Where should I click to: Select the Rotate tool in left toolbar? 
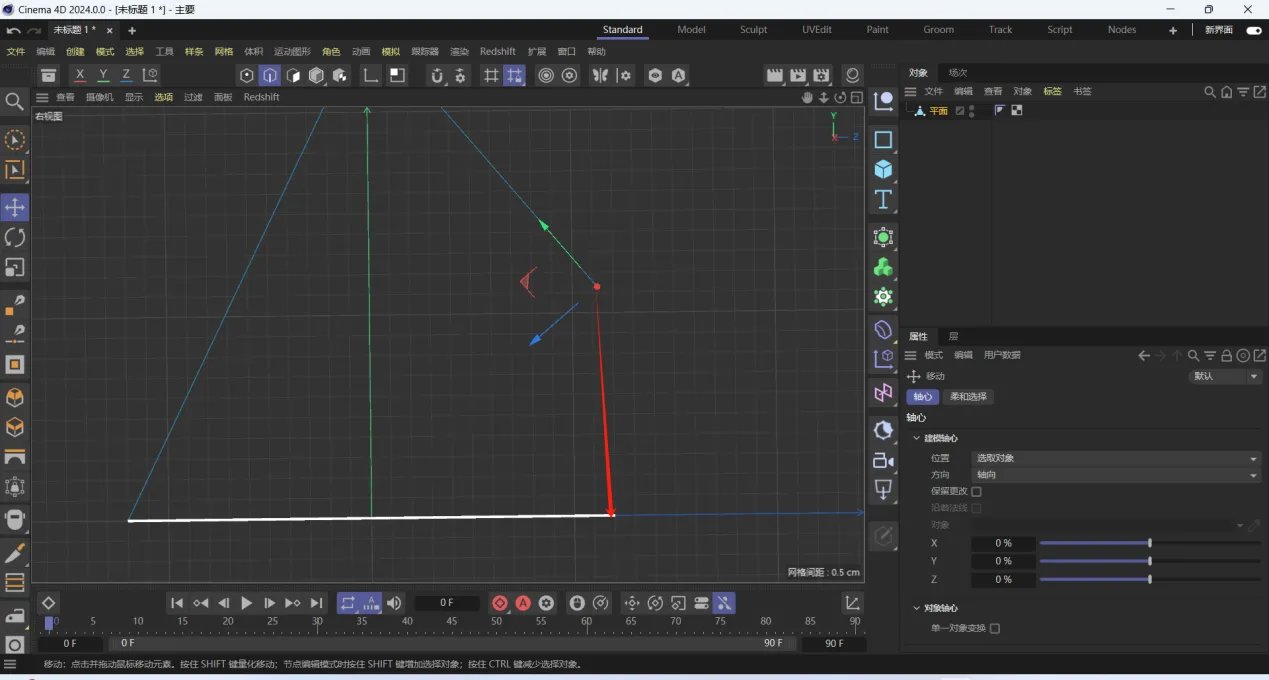pos(15,237)
